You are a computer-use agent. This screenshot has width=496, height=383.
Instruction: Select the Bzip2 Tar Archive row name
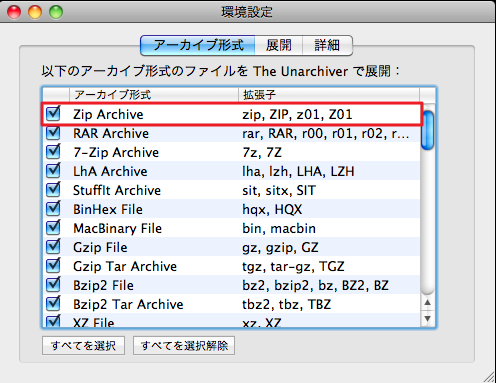coord(128,304)
